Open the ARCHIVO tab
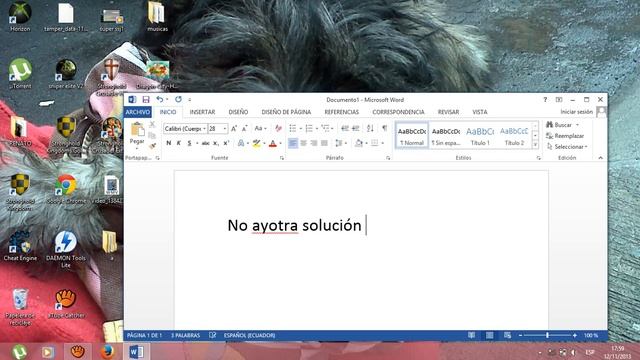The width and height of the screenshot is (640, 360). pyautogui.click(x=138, y=112)
